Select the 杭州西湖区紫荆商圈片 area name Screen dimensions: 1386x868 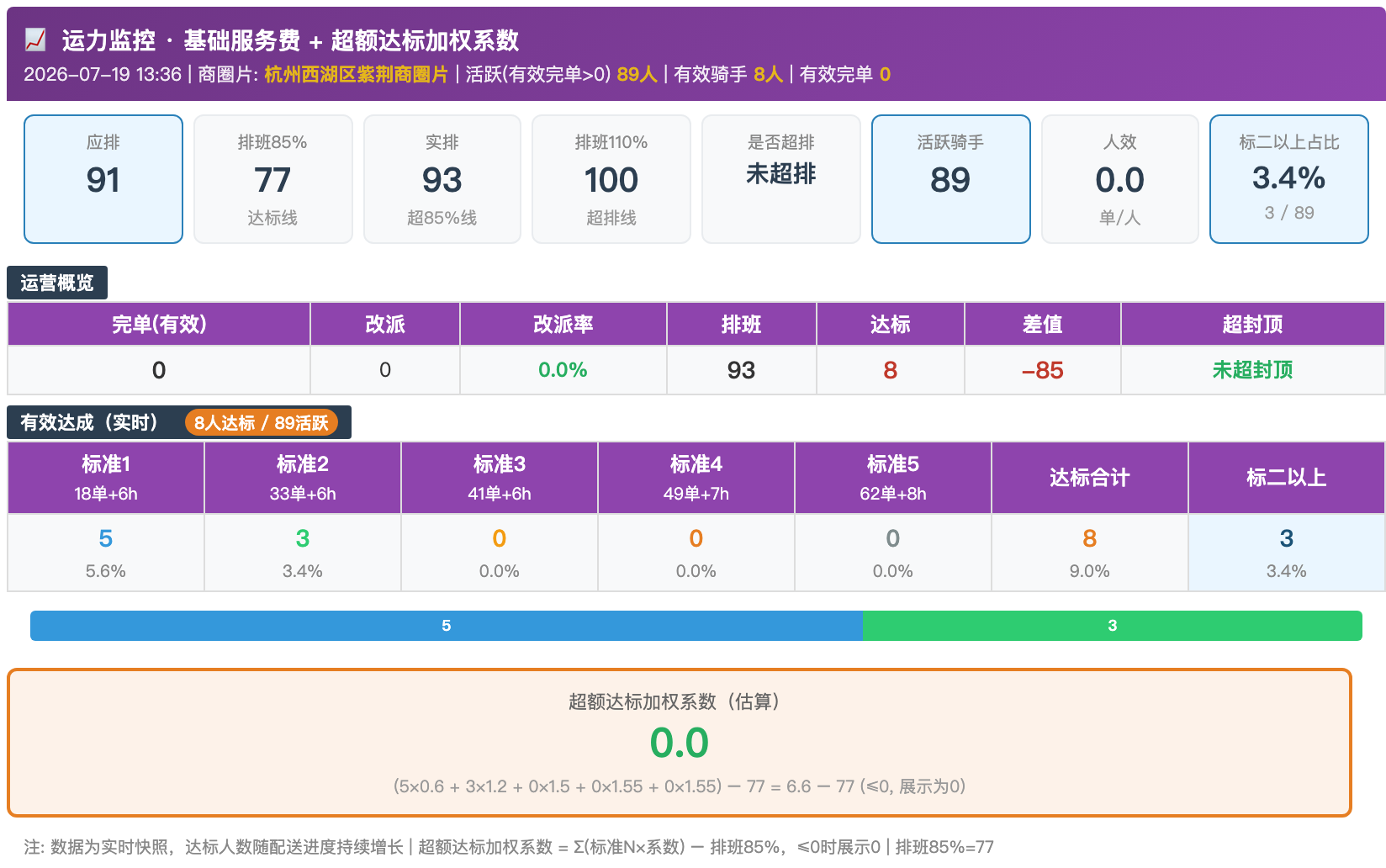pyautogui.click(x=356, y=75)
